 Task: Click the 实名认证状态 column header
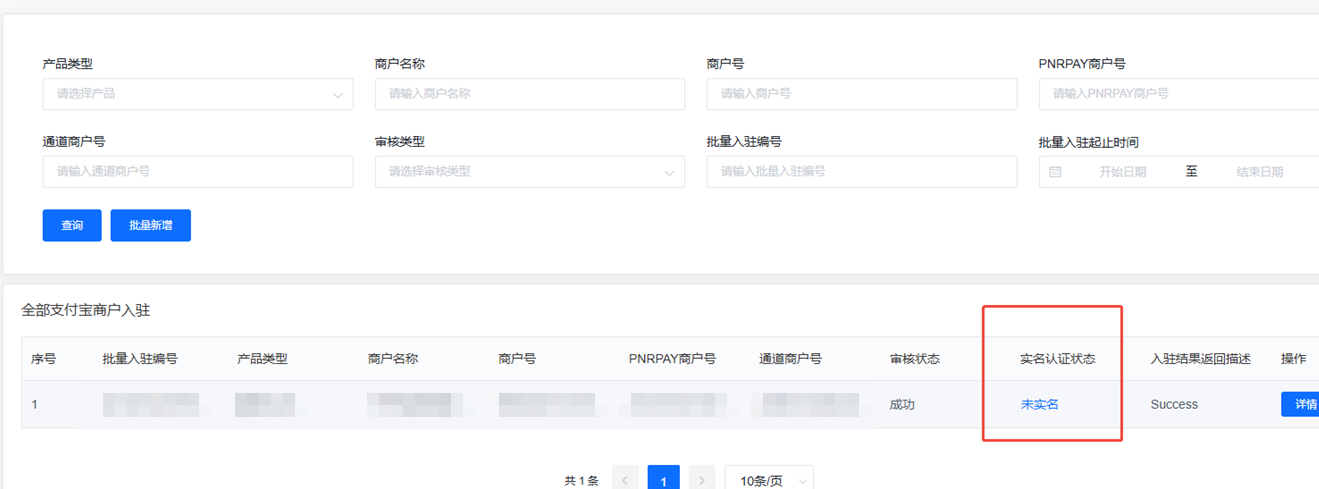(1057, 359)
